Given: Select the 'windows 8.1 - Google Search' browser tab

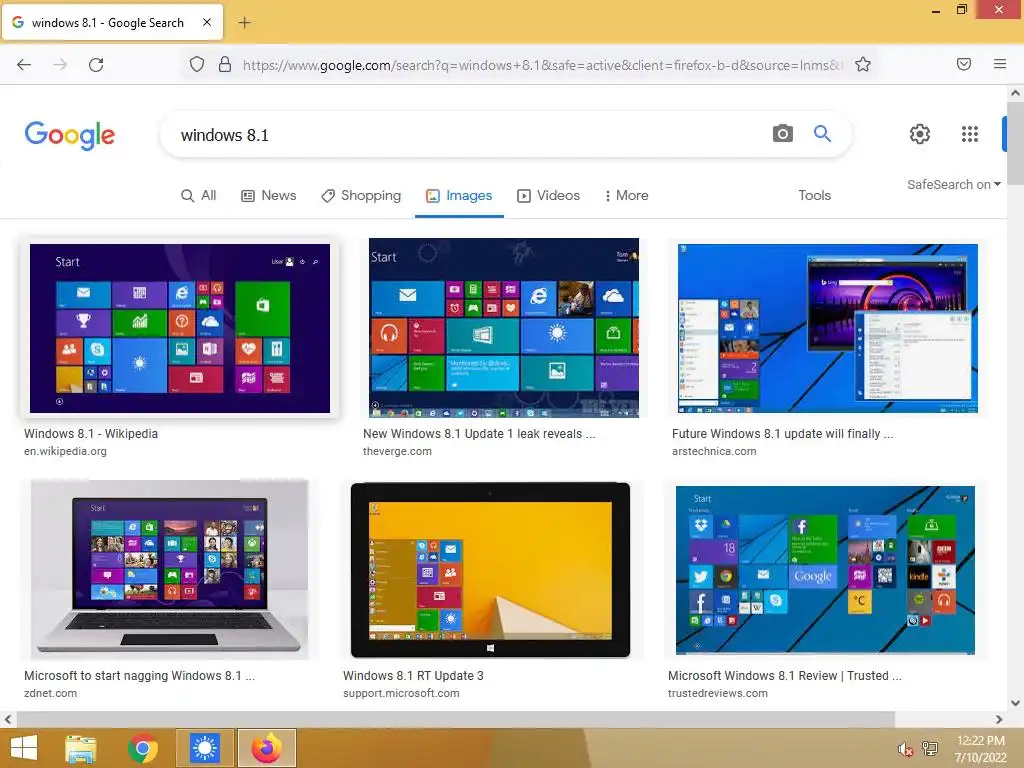Looking at the screenshot, I should [x=112, y=23].
